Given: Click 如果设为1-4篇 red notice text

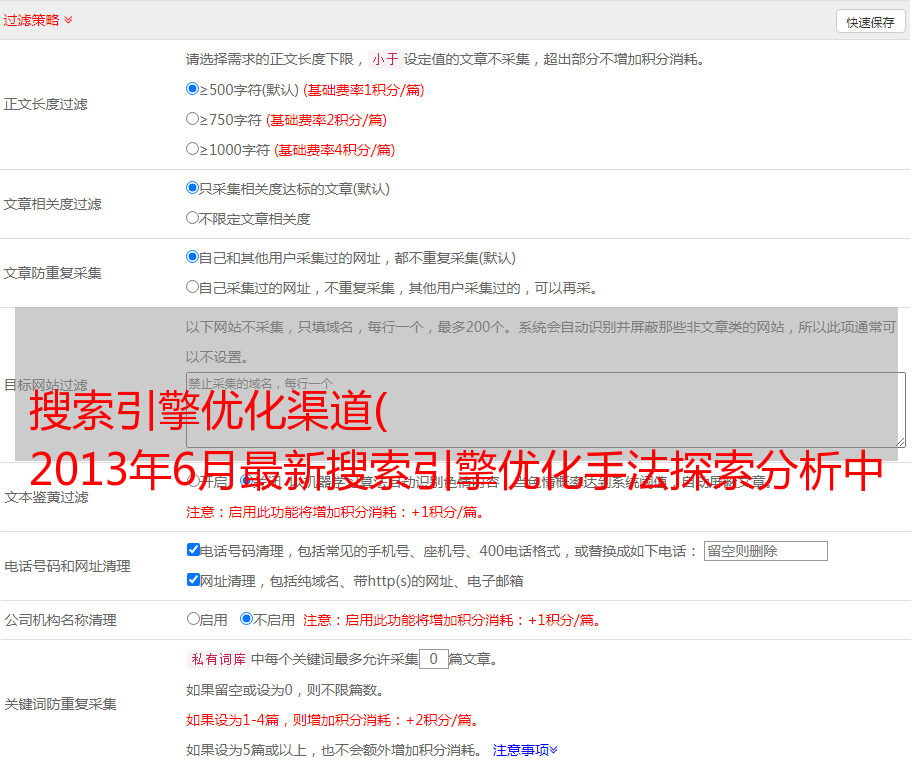Looking at the screenshot, I should [333, 720].
